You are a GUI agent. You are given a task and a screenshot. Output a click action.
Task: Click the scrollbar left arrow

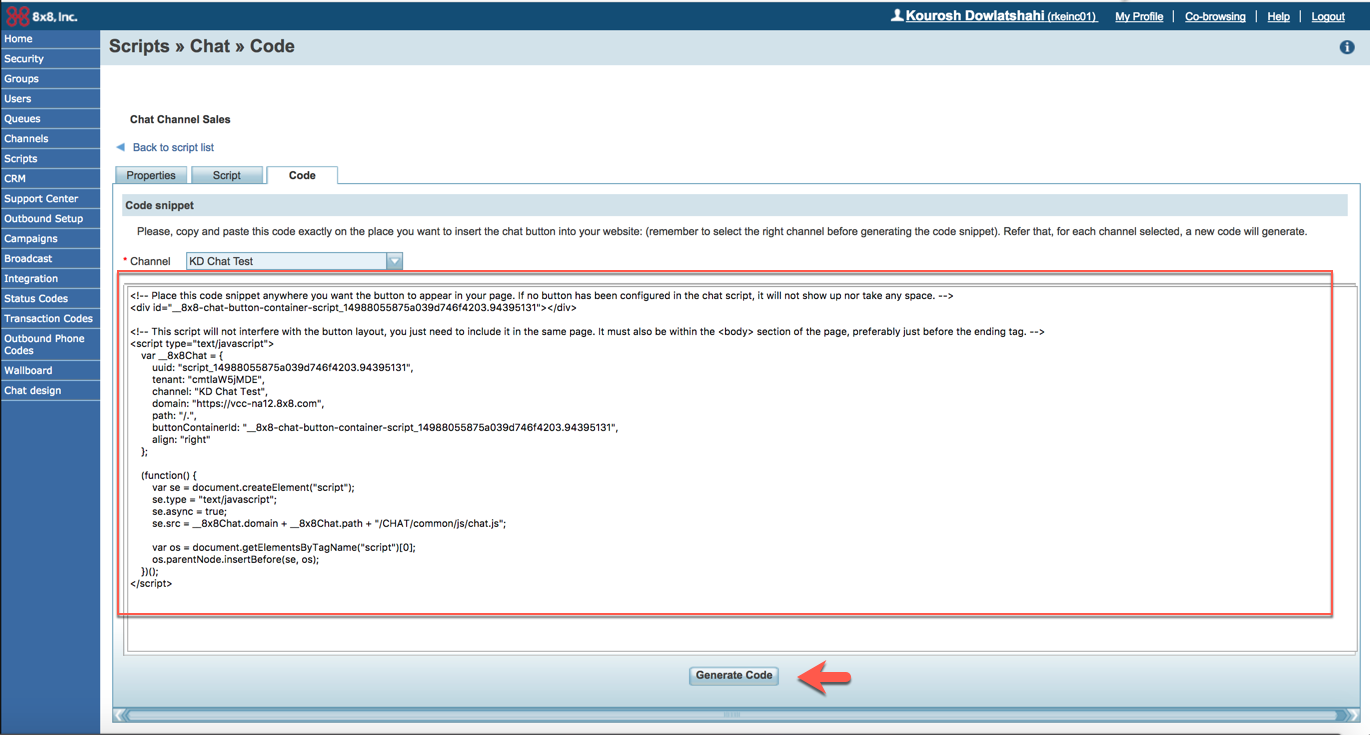click(x=120, y=715)
